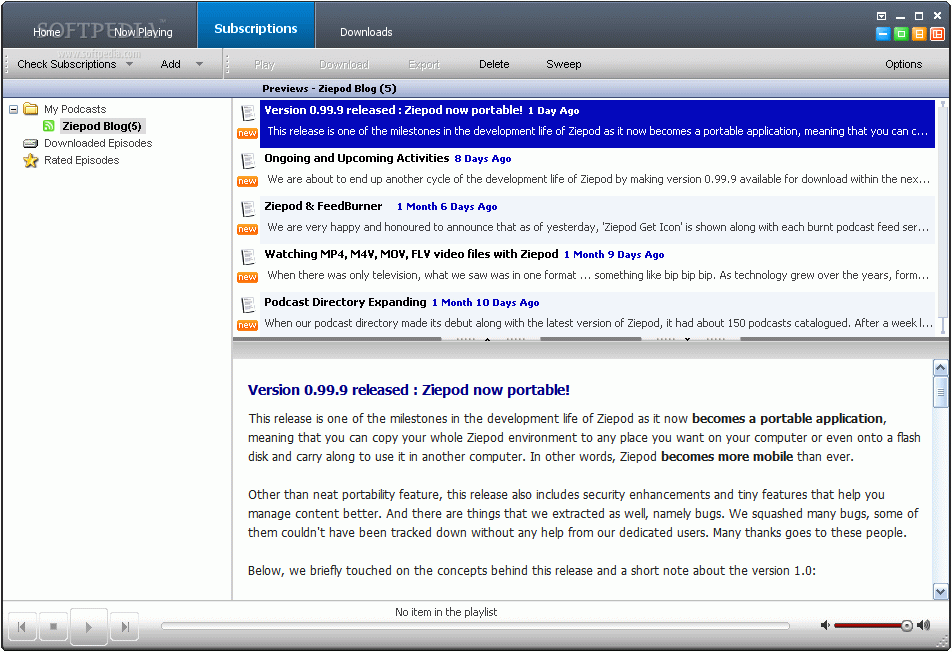Click document icon of Podcast Directory Expanding
Screen dimensions: 952x652
pos(248,305)
